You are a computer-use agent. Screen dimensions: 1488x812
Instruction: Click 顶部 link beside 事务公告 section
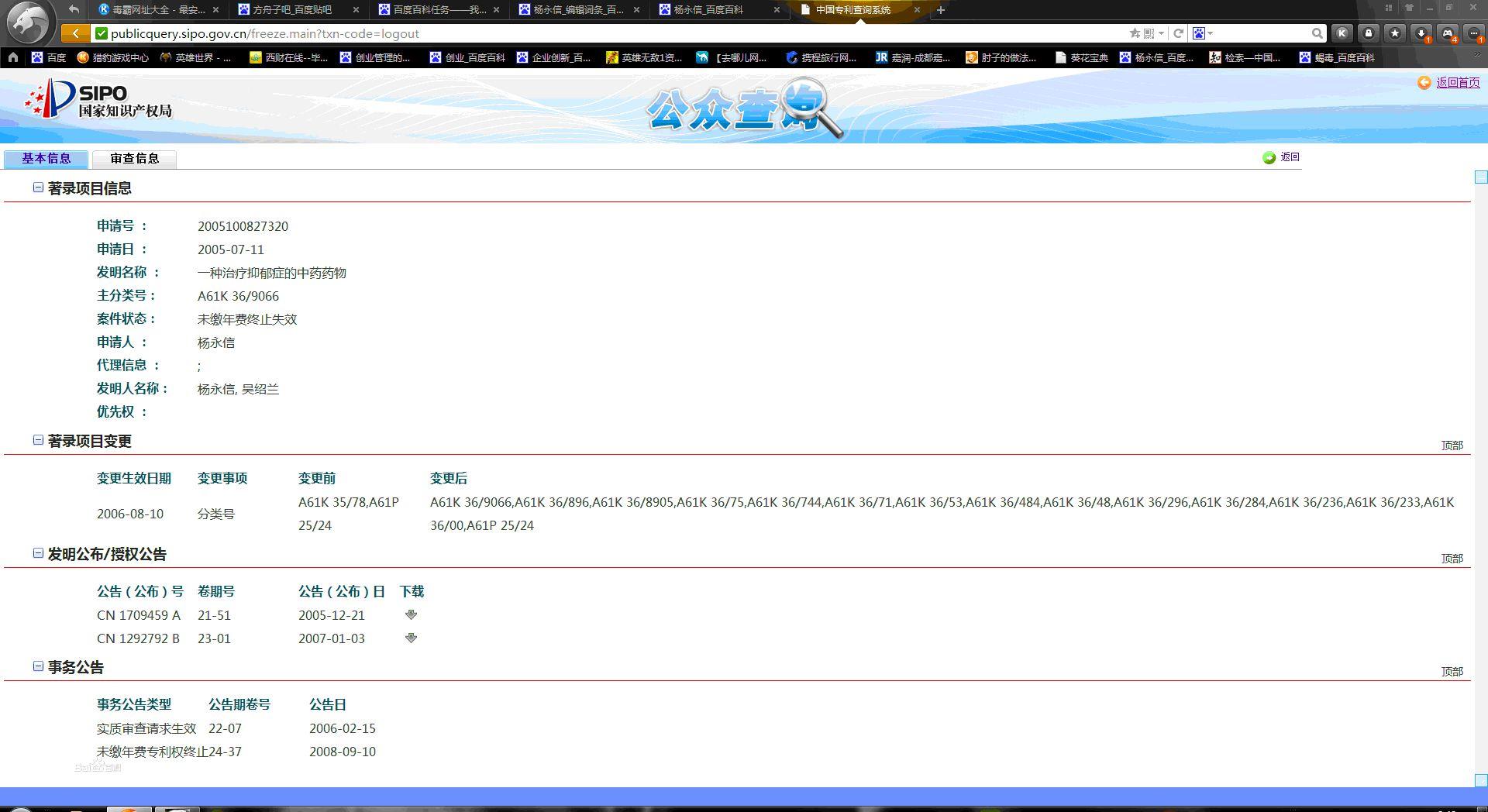[1452, 672]
